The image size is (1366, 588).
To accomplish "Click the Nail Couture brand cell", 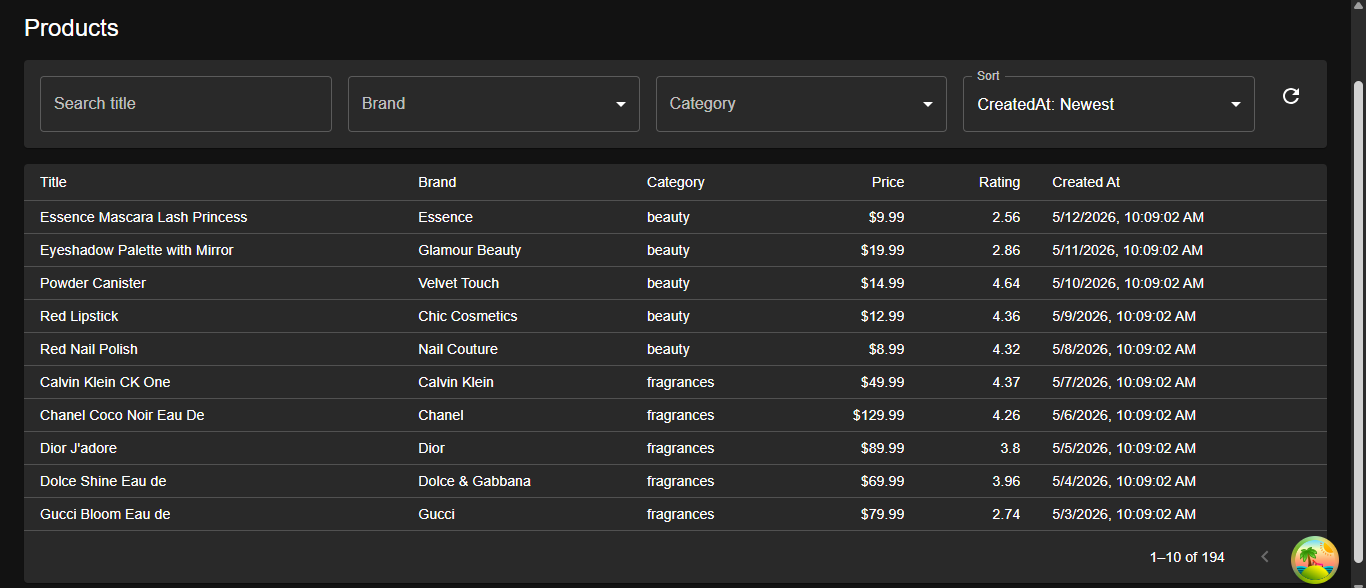I will coord(458,349).
